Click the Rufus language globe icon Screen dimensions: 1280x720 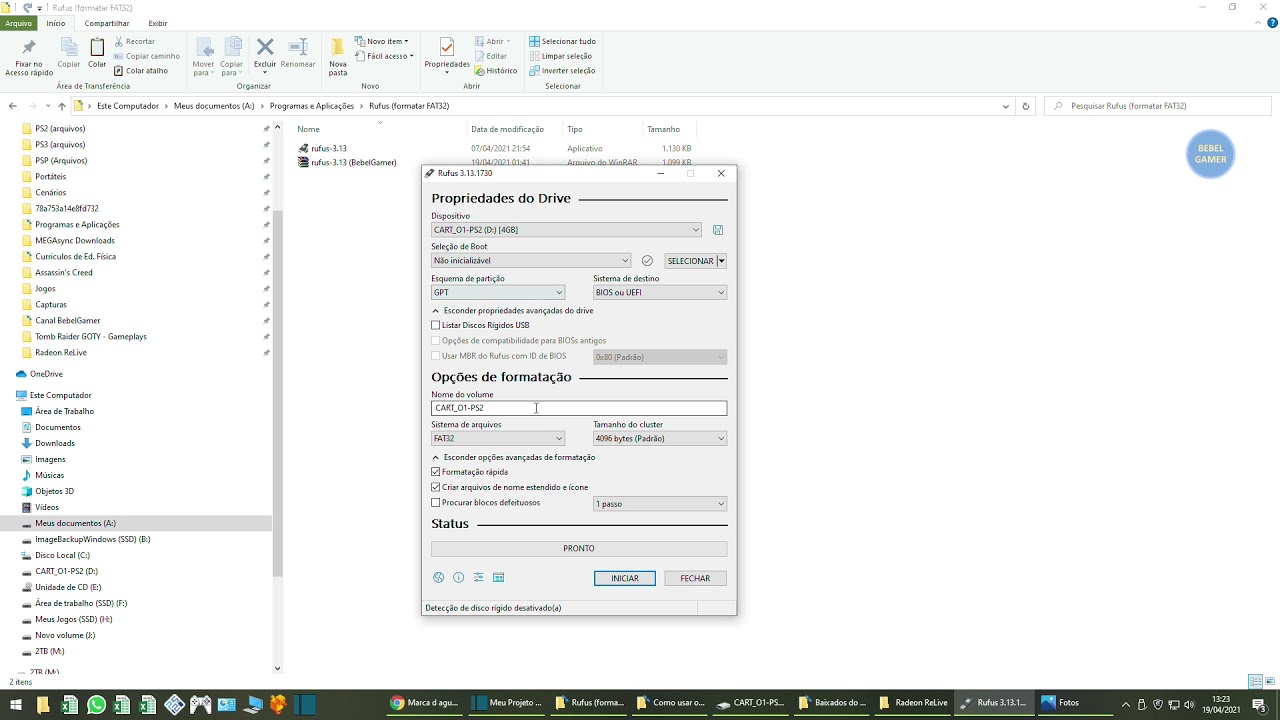[x=438, y=578]
